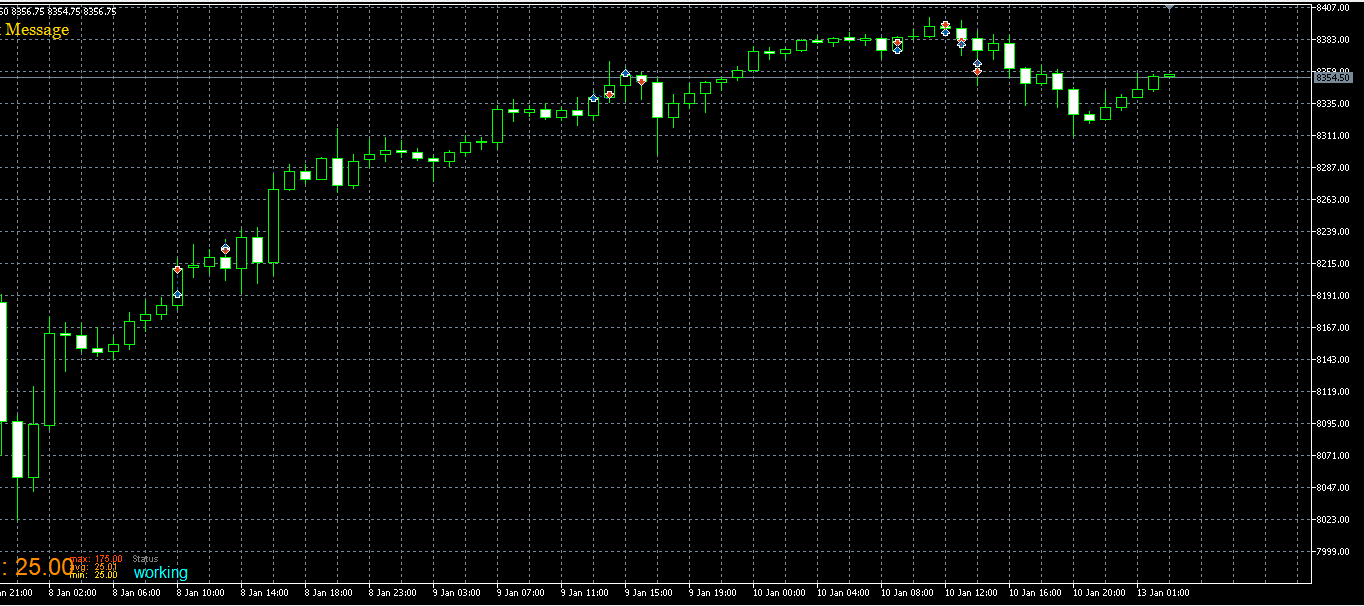
Task: Click the 8239.00 price scale label
Action: 1334,232
